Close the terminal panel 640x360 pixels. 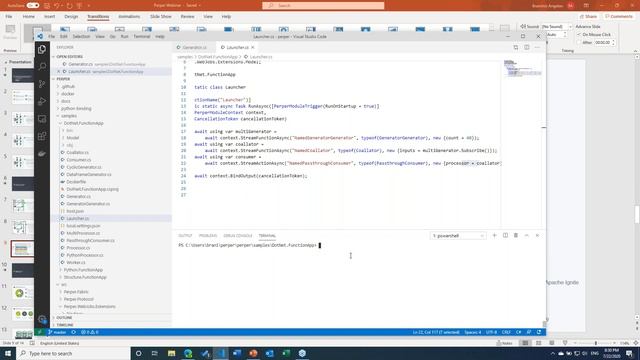(x=537, y=236)
